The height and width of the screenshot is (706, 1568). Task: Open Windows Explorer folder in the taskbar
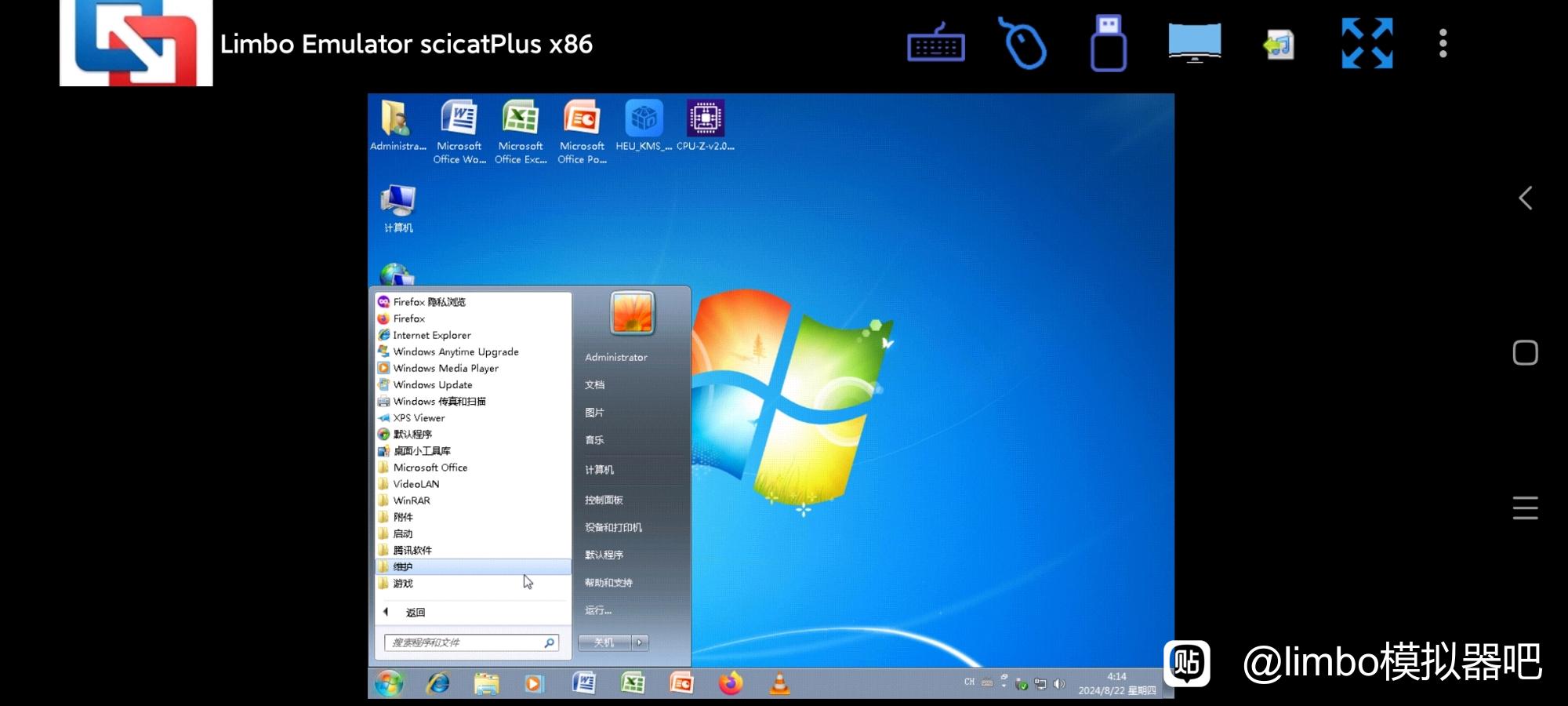486,683
